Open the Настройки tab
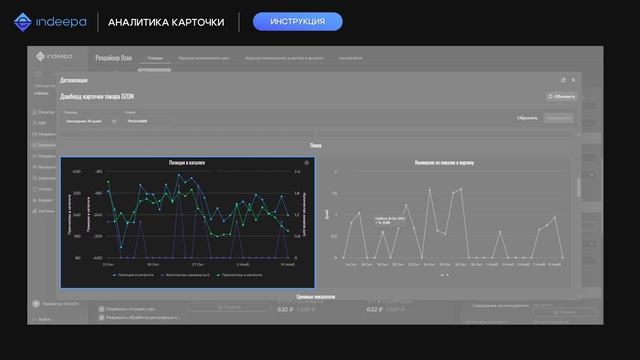The width and height of the screenshot is (640, 360). [x=350, y=58]
